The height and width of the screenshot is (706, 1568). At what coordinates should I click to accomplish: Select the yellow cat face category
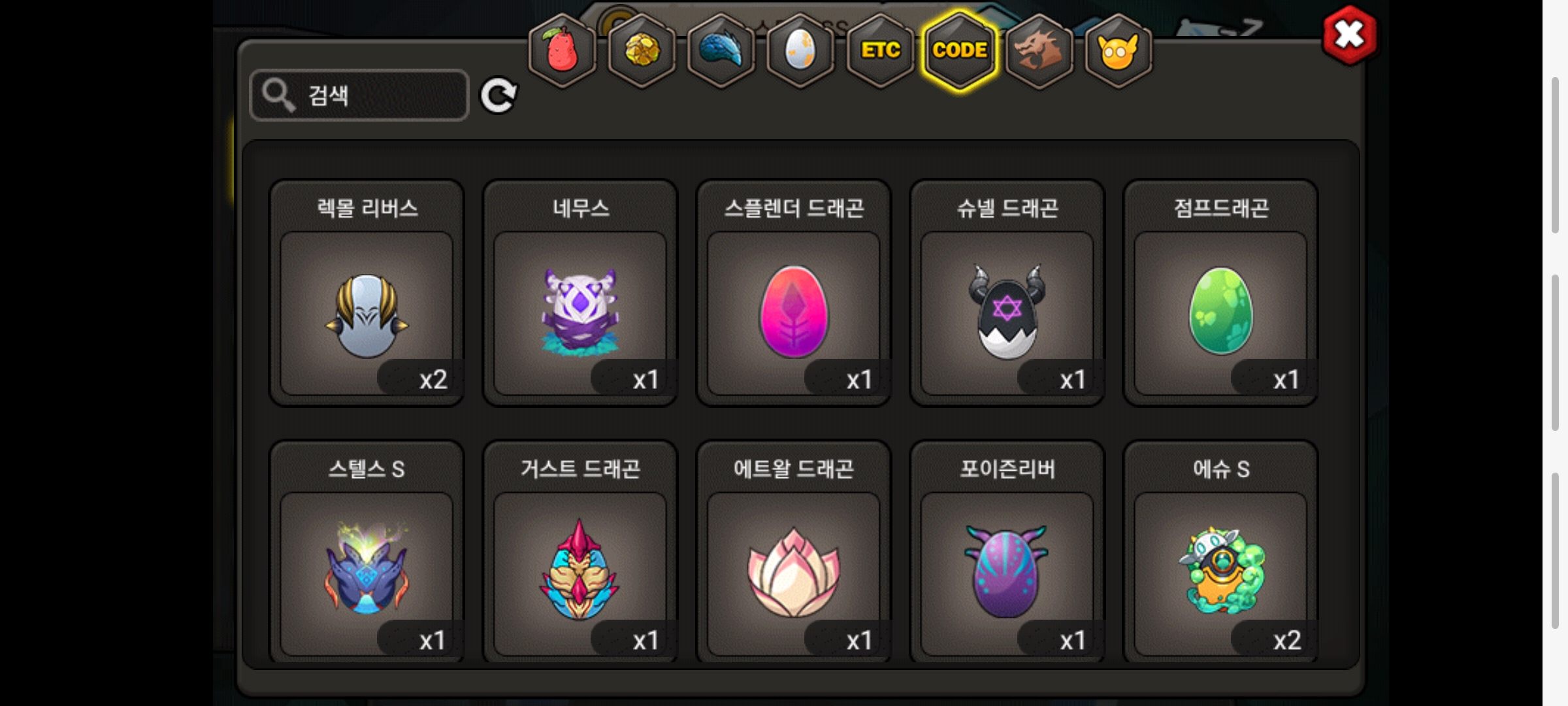point(1119,51)
